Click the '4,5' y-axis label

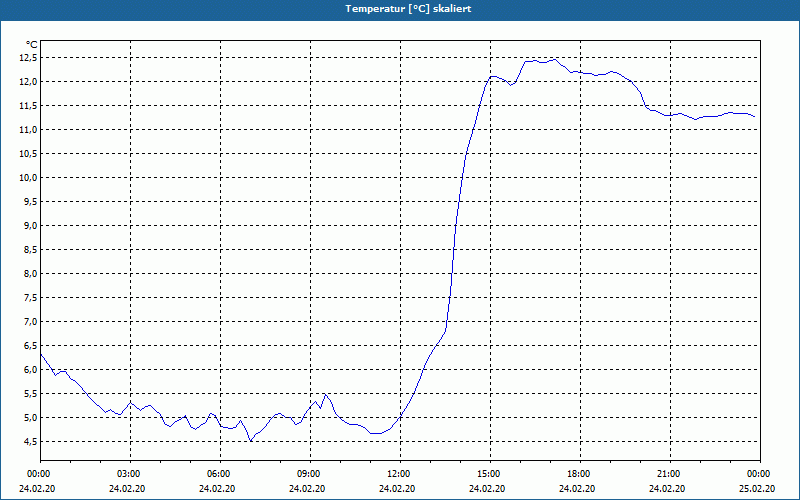[30, 441]
